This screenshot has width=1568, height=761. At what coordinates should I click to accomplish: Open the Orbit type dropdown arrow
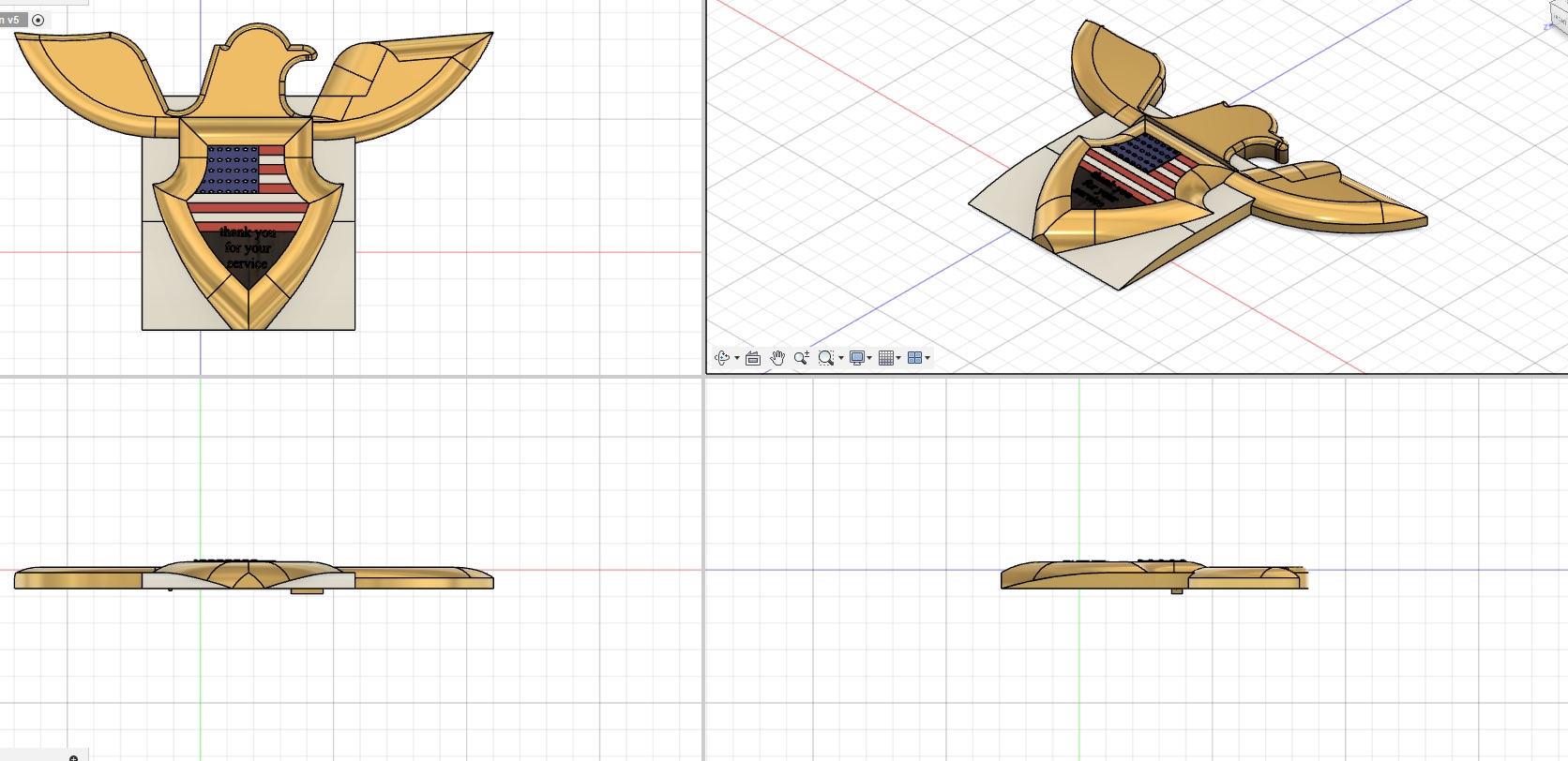click(737, 358)
